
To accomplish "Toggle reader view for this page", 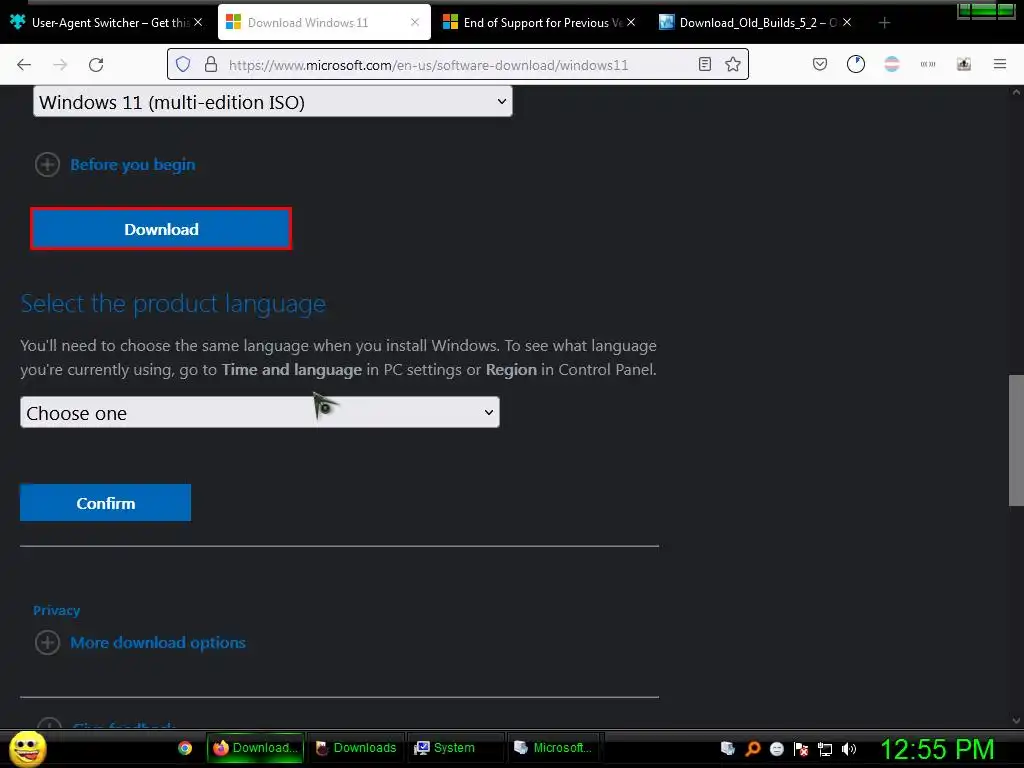I will (705, 64).
